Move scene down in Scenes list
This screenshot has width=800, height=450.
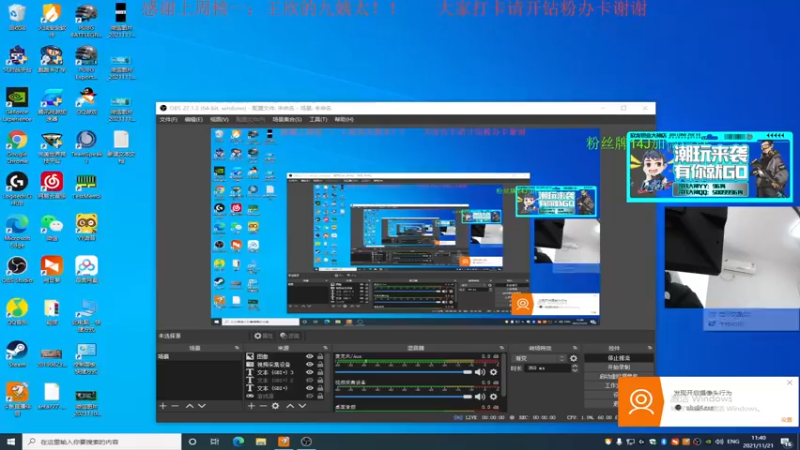tap(202, 406)
